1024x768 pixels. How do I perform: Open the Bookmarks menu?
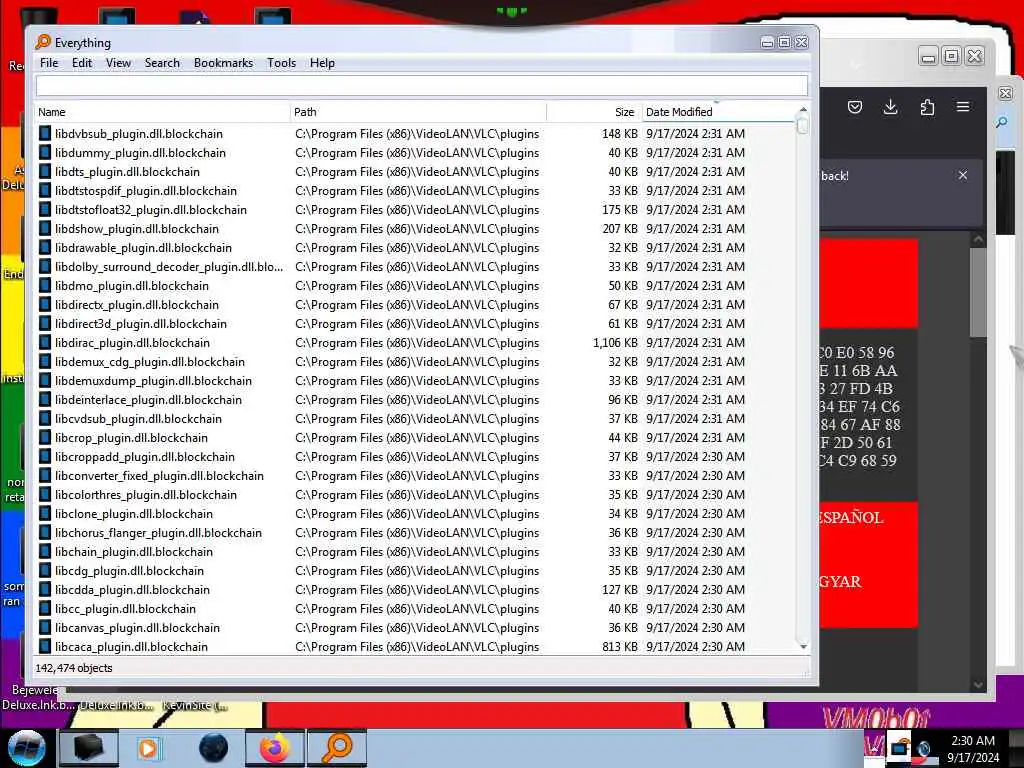[x=223, y=63]
